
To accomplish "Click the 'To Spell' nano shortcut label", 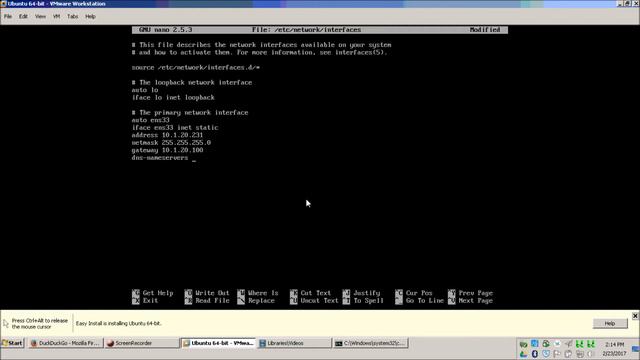I will pyautogui.click(x=369, y=300).
